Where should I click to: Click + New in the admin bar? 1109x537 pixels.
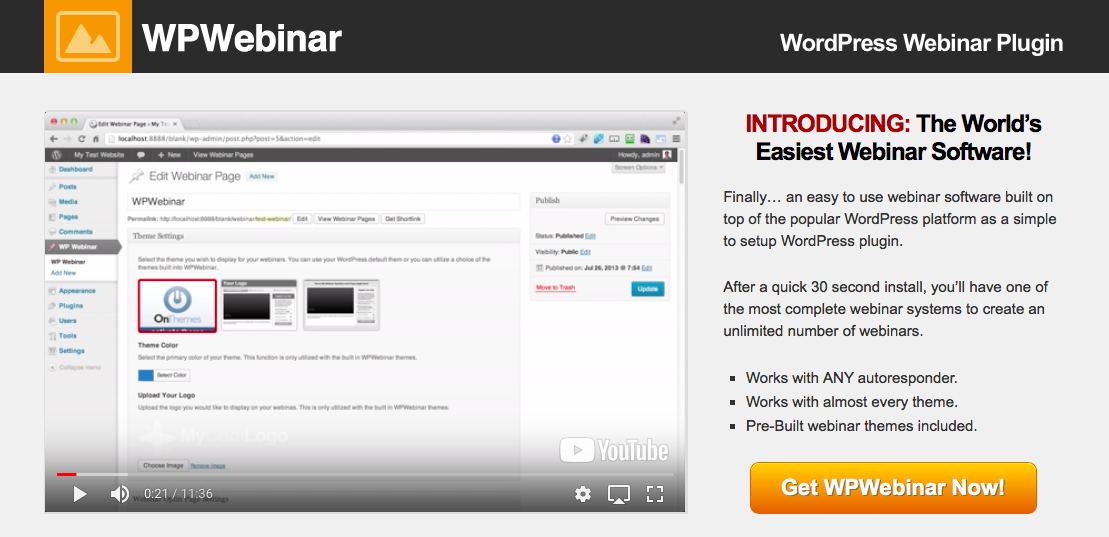(x=169, y=155)
